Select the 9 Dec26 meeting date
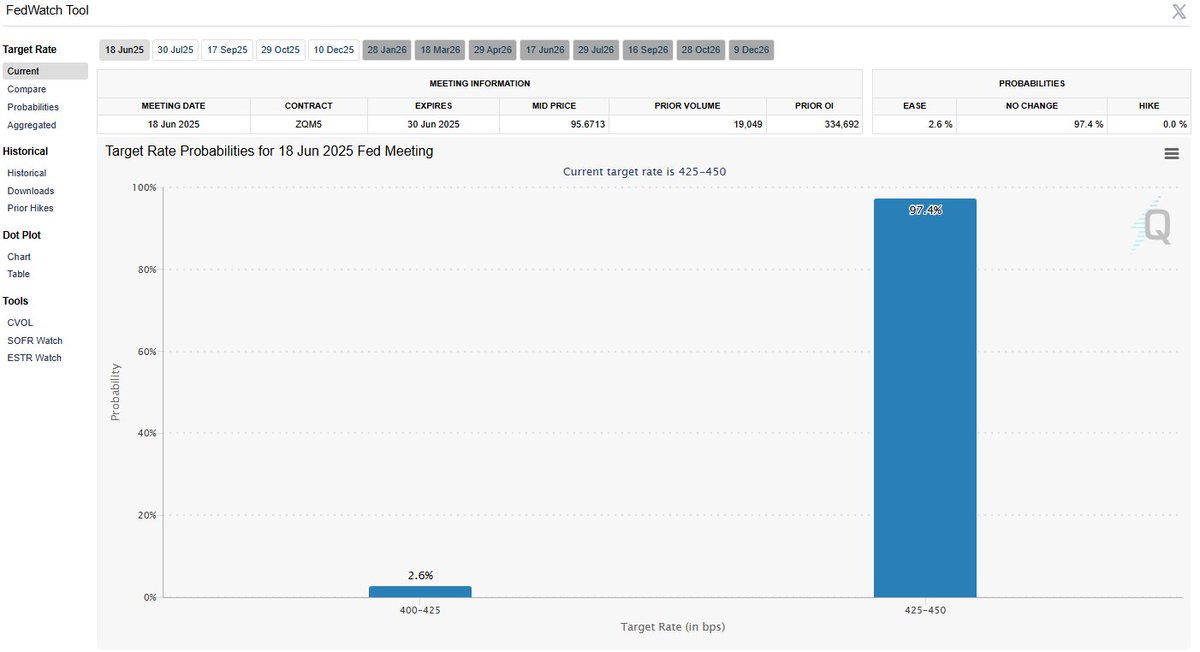1200x652 pixels. tap(751, 49)
